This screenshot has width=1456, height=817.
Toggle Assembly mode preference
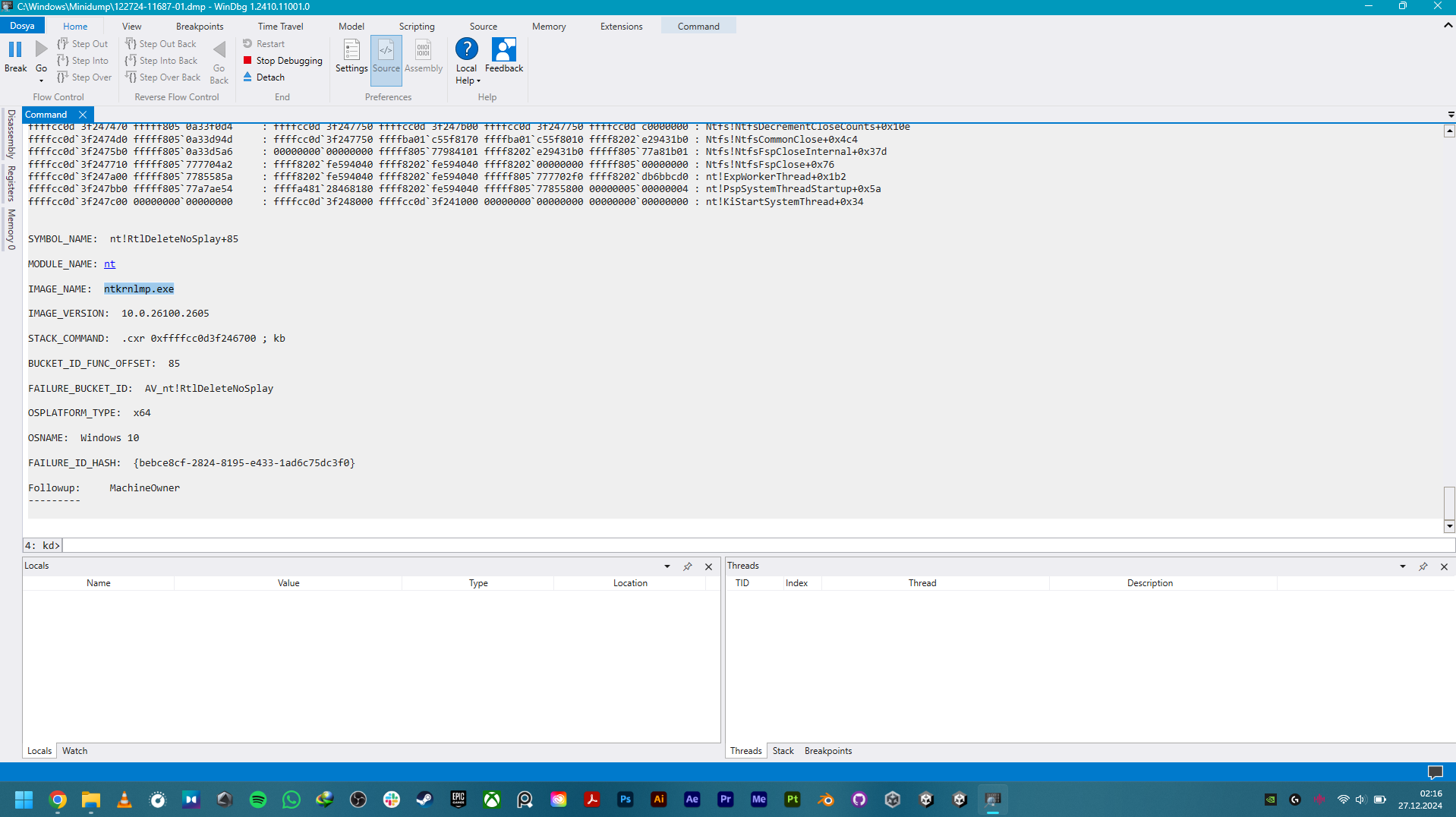tap(424, 57)
